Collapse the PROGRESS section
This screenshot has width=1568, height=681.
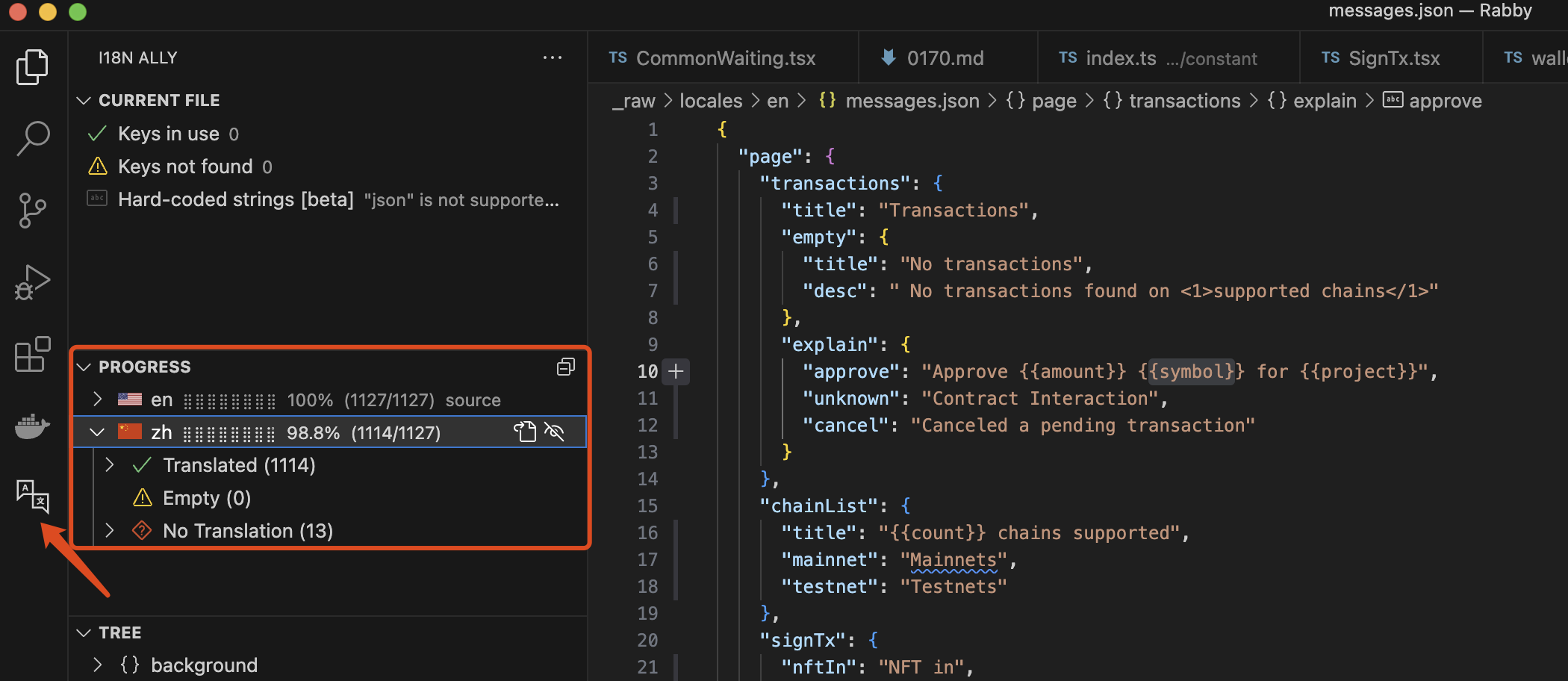84,367
